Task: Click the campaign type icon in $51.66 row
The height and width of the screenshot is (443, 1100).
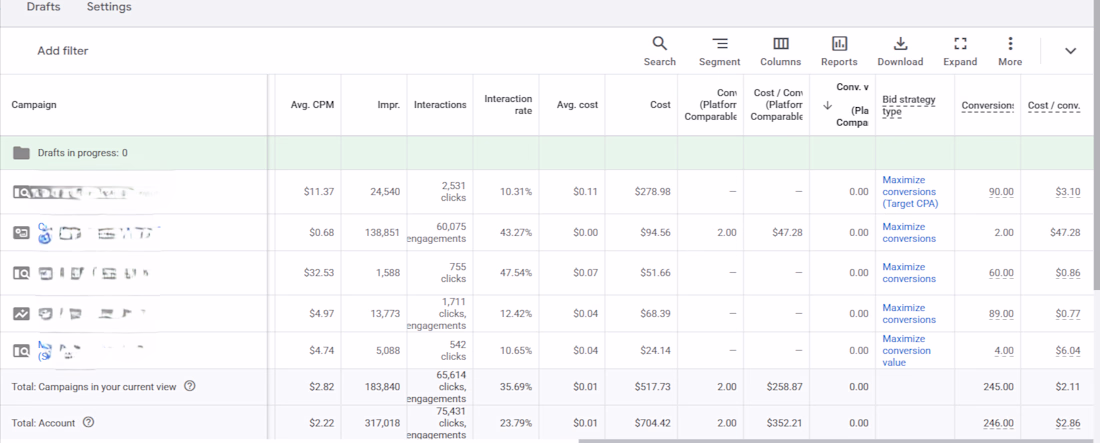Action: (21, 272)
